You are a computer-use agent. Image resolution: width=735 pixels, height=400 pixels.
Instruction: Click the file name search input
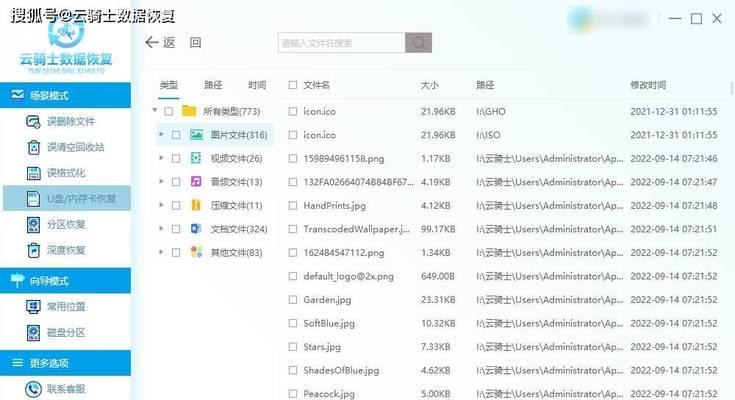click(x=342, y=43)
